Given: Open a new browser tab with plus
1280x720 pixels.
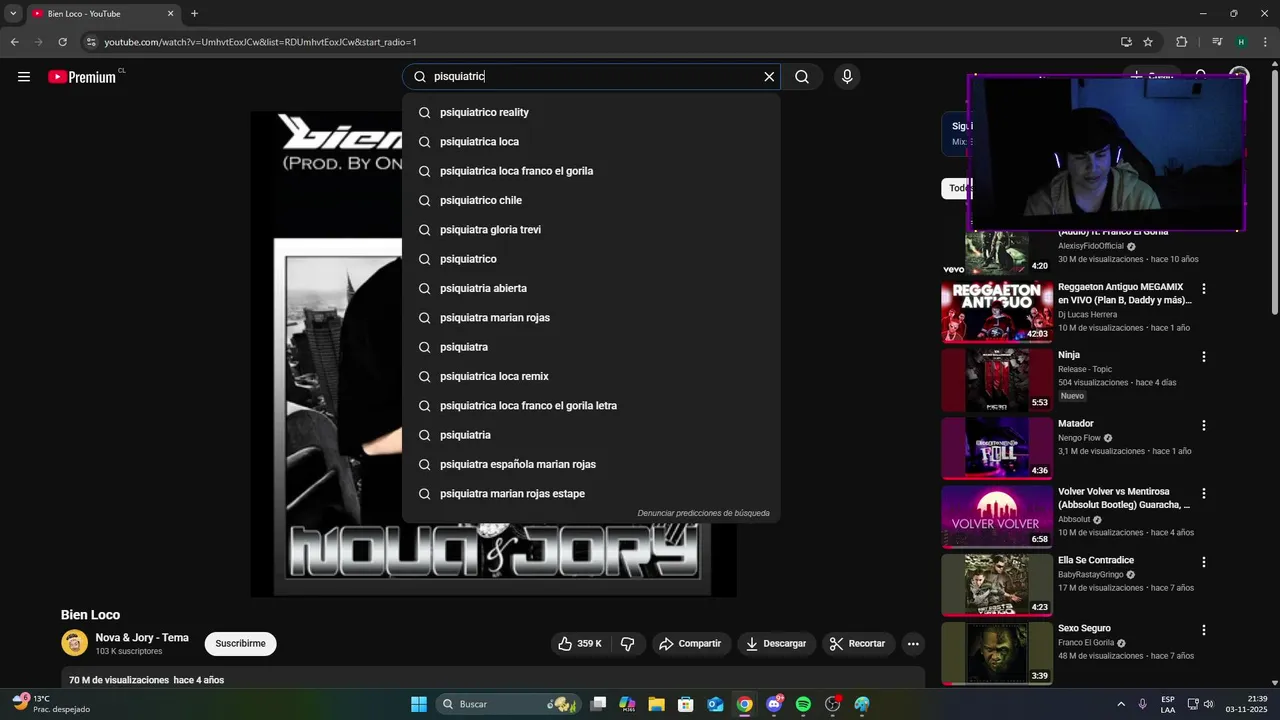Looking at the screenshot, I should [x=194, y=14].
